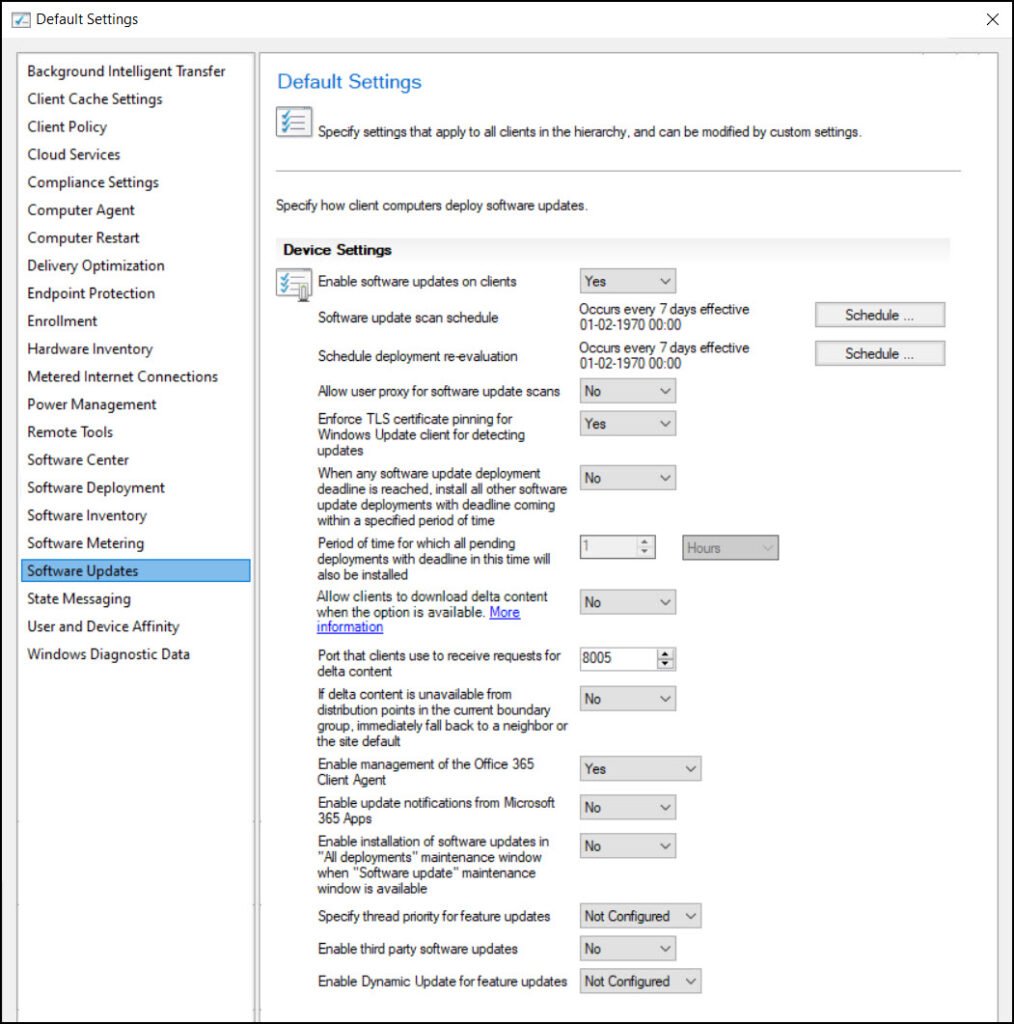The height and width of the screenshot is (1024, 1014).
Task: Open the Enable third party software updates dropdown
Action: pyautogui.click(x=627, y=949)
